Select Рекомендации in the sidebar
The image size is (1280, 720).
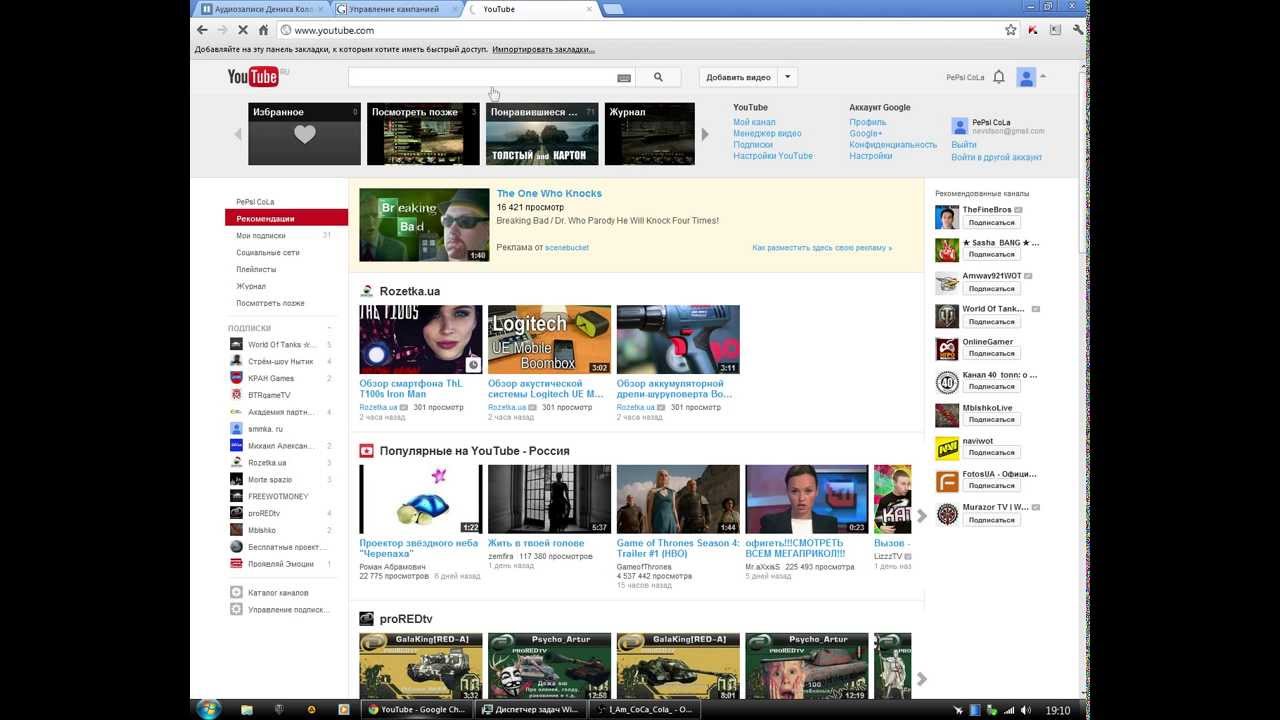pyautogui.click(x=286, y=218)
